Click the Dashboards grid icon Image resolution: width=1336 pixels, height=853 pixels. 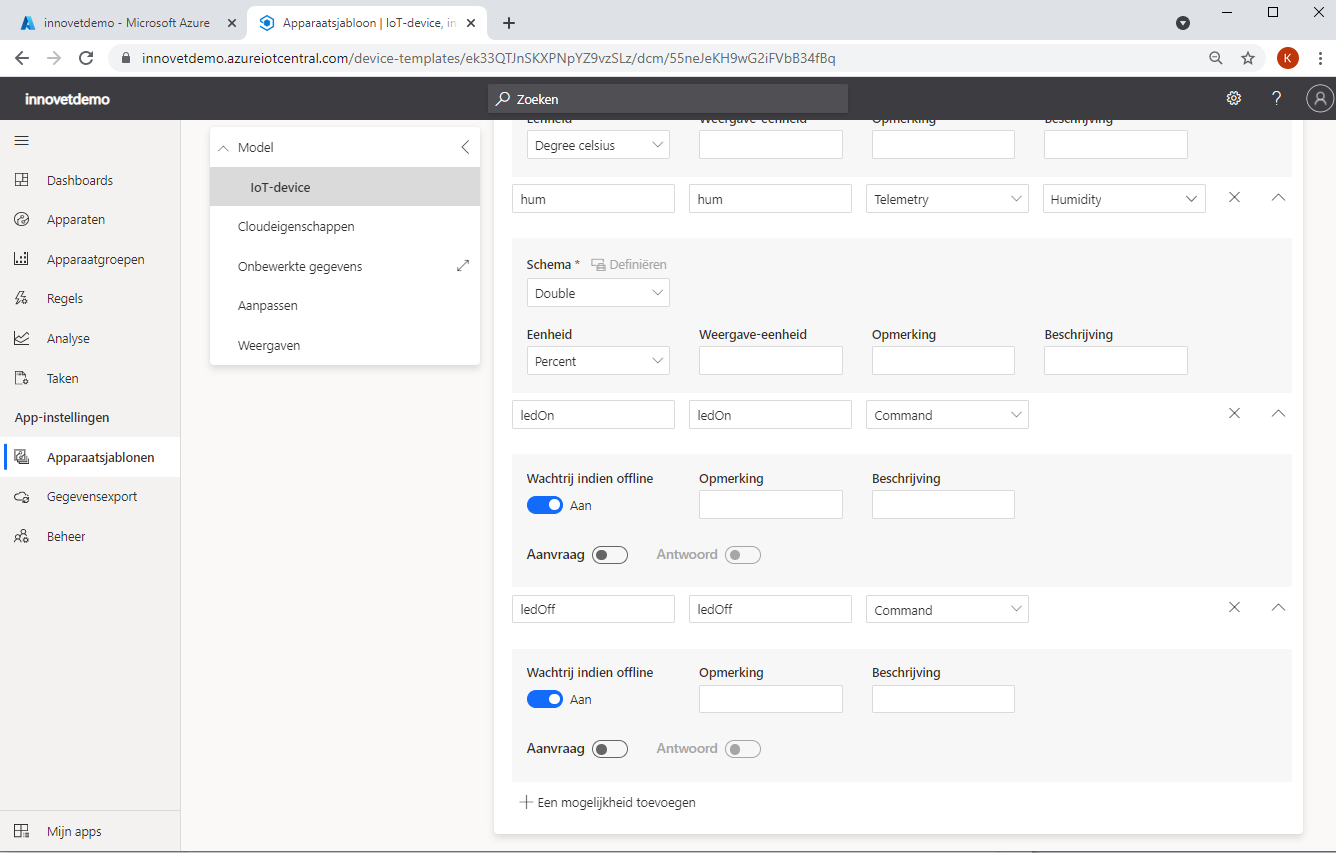[x=22, y=180]
